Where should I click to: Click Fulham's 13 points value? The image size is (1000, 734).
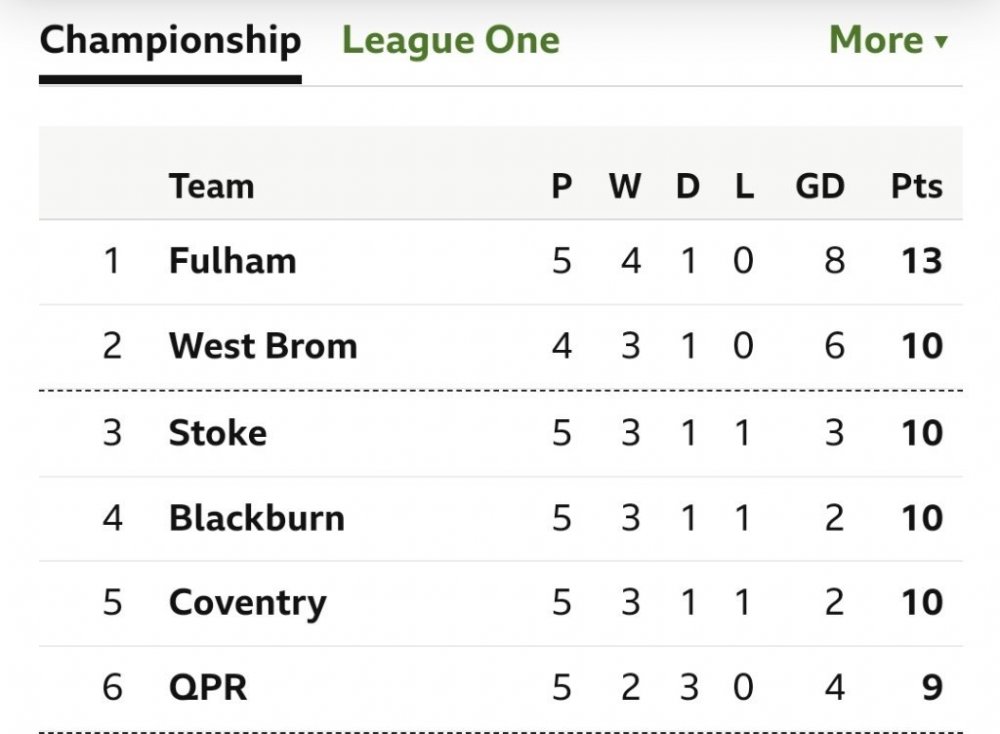click(x=920, y=261)
